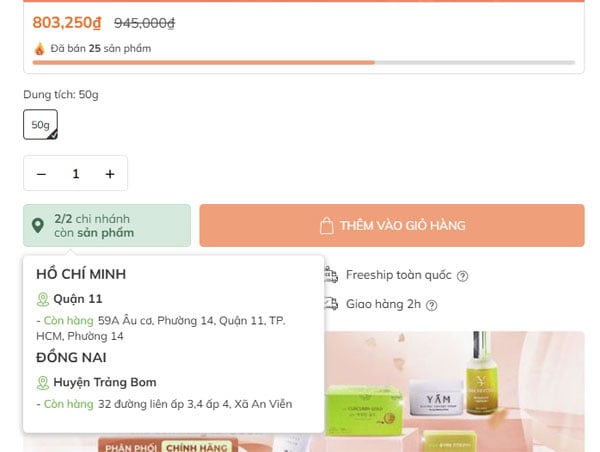
Task: Open Quận 11 branch location
Action: coord(78,299)
